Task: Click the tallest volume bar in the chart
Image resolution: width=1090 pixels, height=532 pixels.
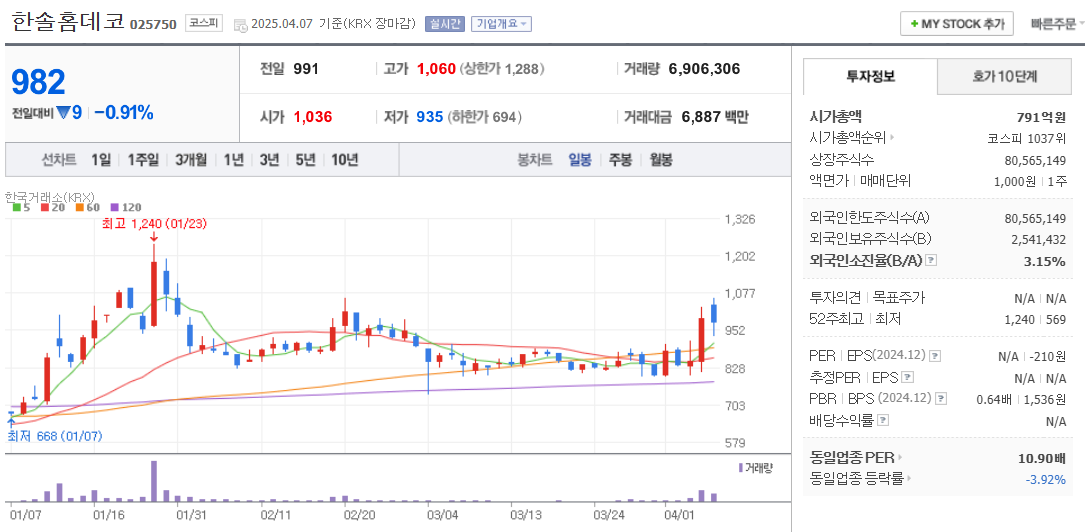Action: [x=154, y=481]
